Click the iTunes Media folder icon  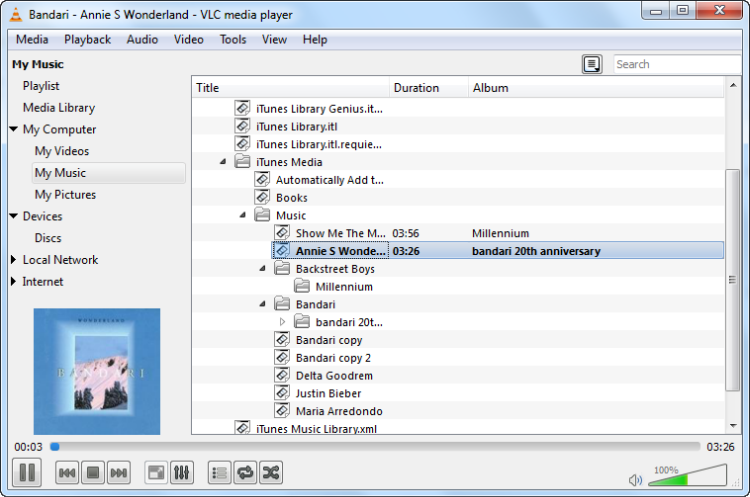click(243, 161)
